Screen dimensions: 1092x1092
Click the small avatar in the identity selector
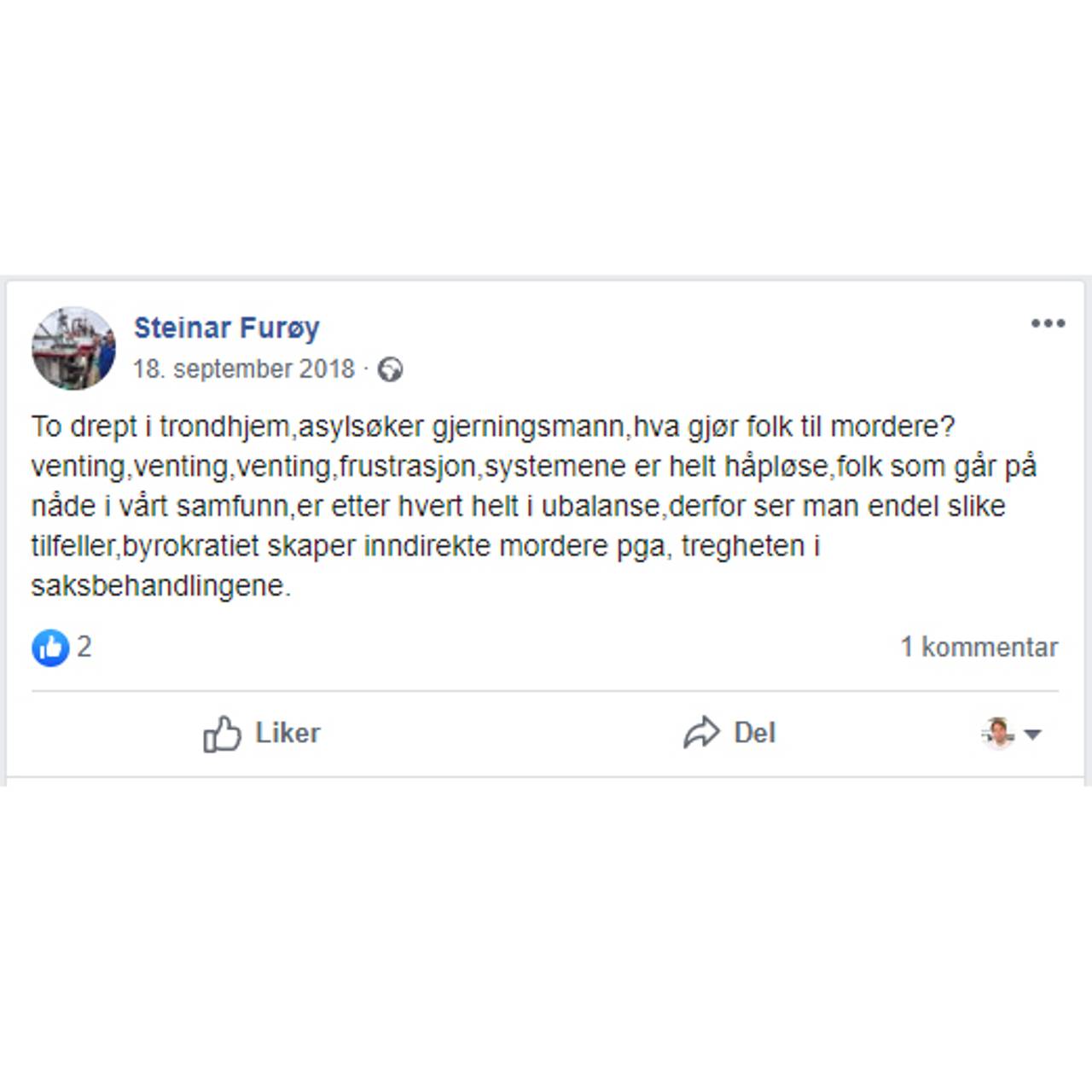click(997, 733)
